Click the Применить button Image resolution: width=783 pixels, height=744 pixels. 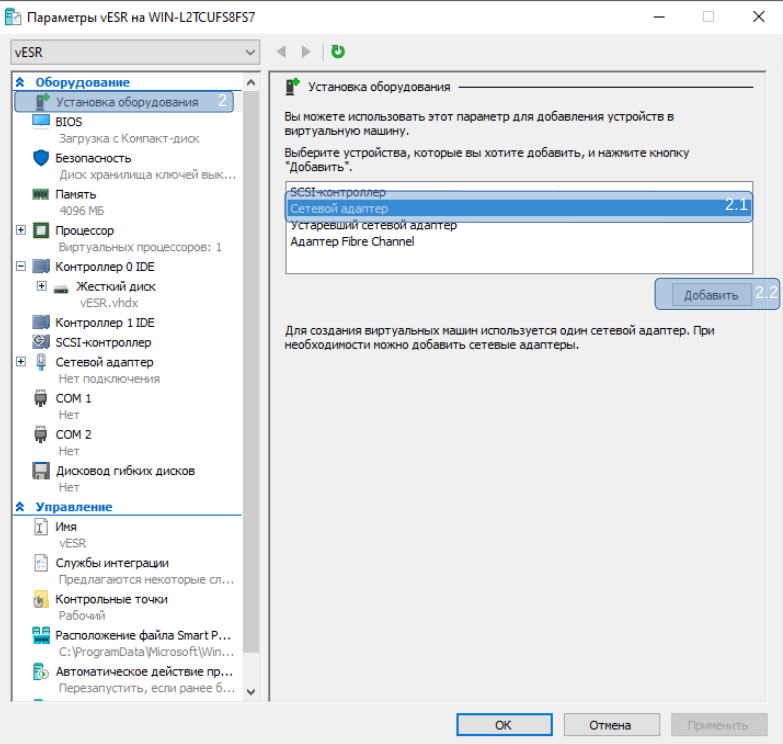719,725
